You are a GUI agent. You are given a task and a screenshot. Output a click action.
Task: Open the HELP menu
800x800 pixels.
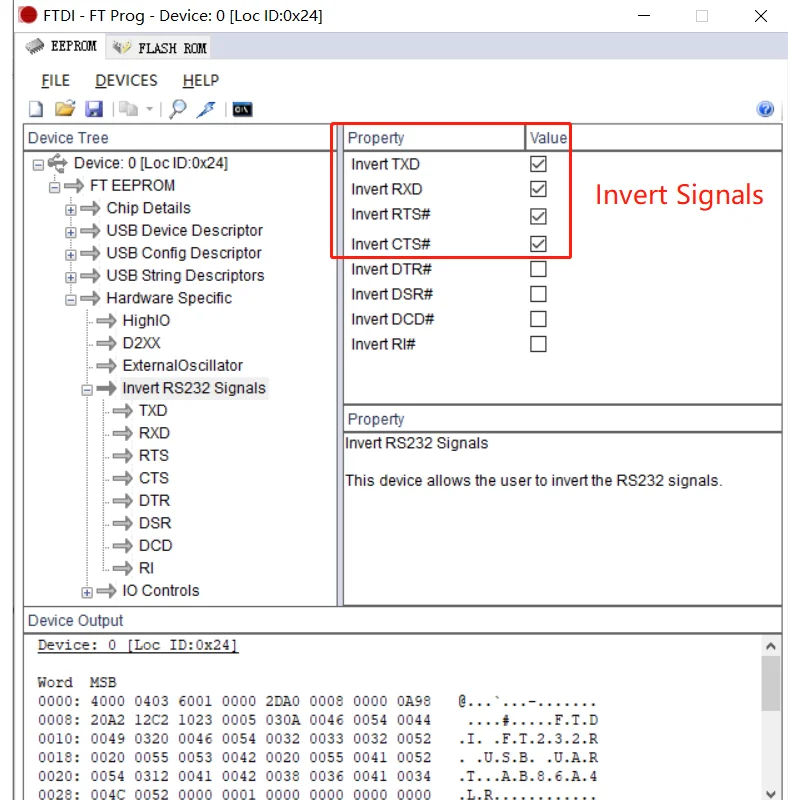(x=201, y=81)
